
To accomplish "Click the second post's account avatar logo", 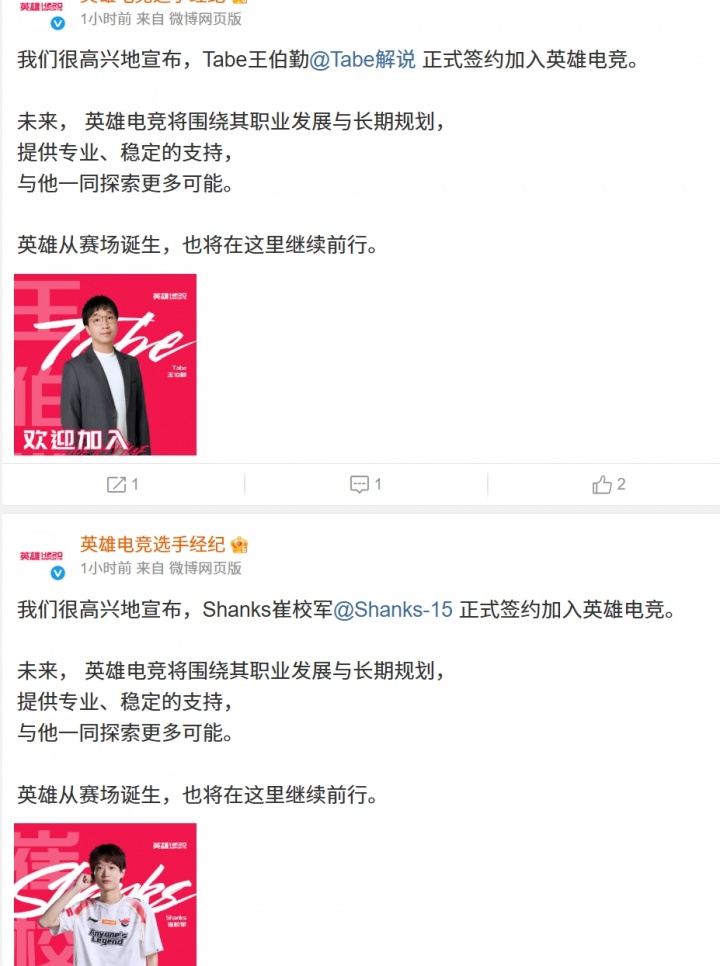I will pyautogui.click(x=41, y=556).
